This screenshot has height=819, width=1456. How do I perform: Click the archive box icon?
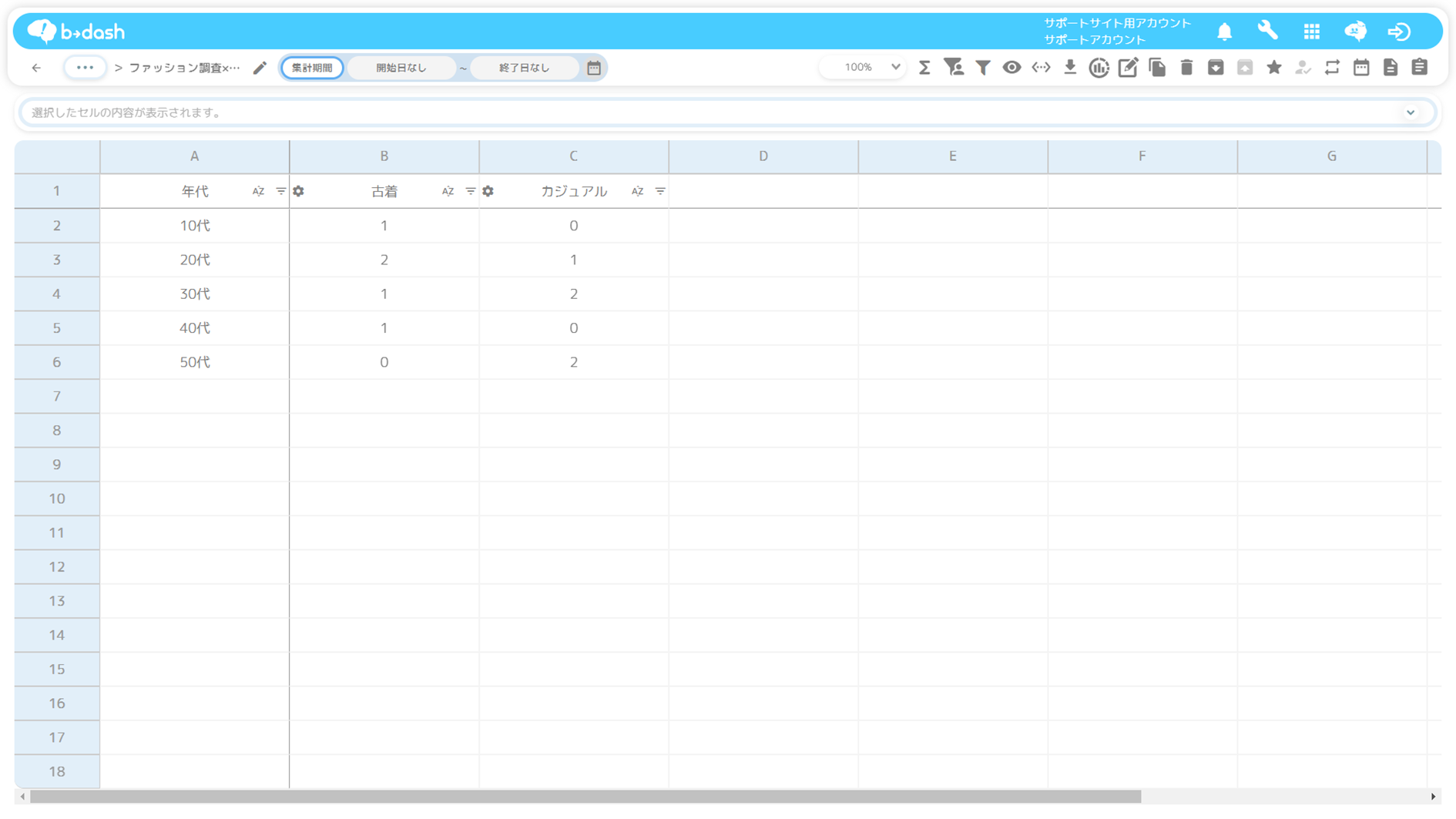click(1216, 68)
